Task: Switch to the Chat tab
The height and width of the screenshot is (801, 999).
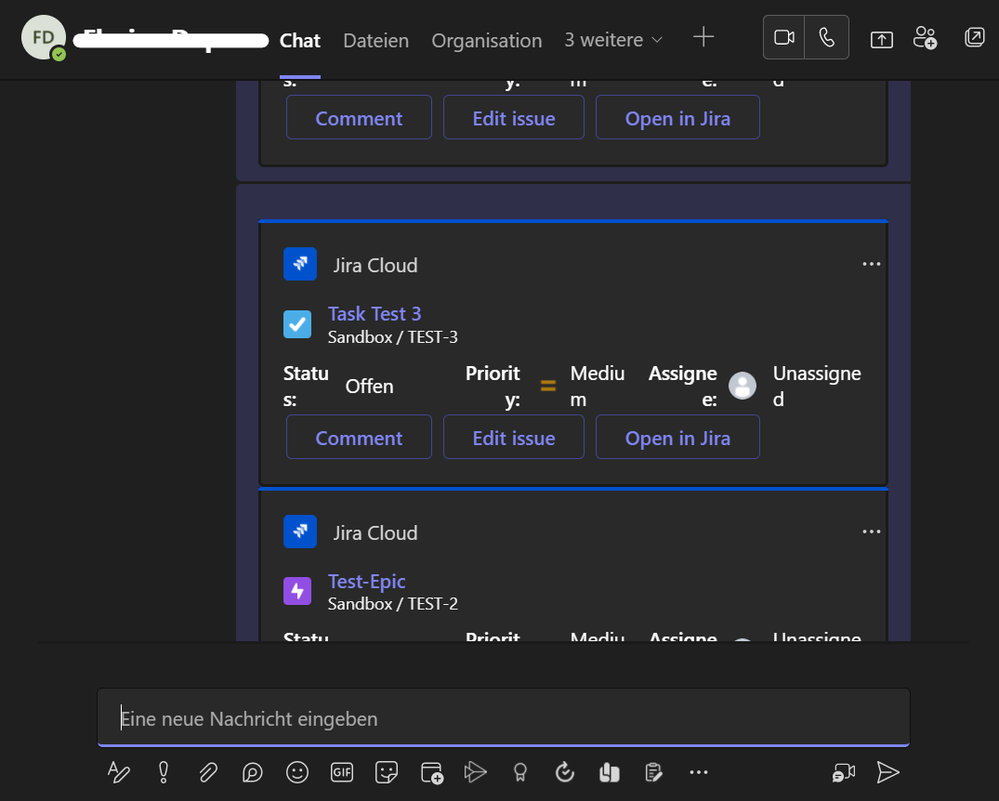Action: (300, 41)
